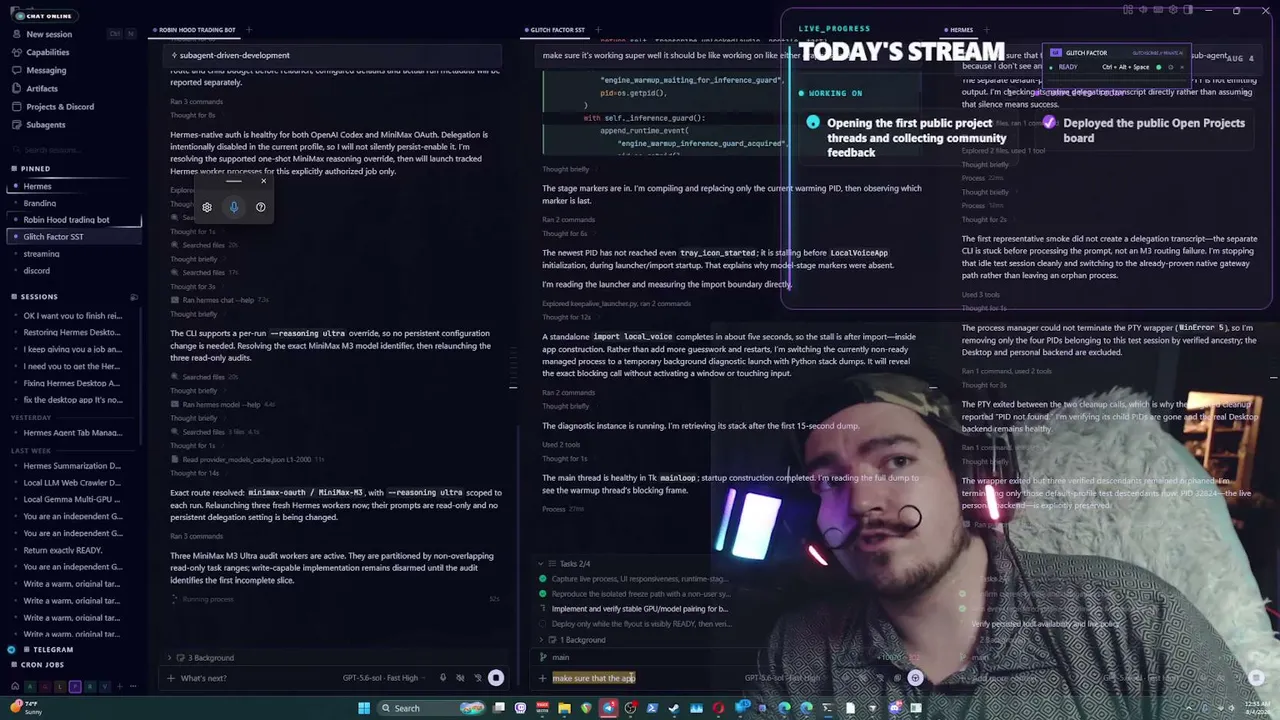The width and height of the screenshot is (1280, 720).
Task: Add new tab next to Robin Hood tab
Action: pyautogui.click(x=248, y=30)
